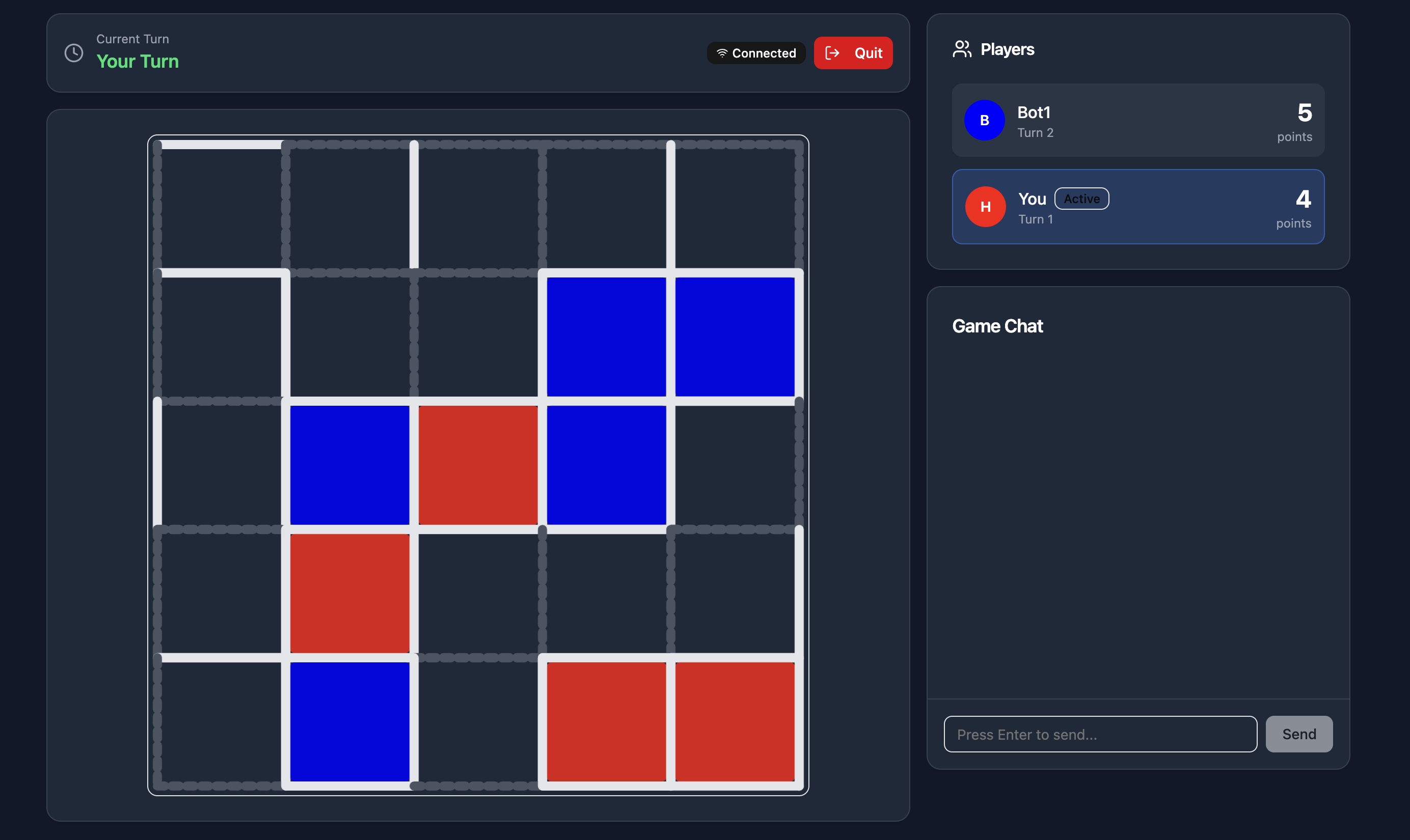Viewport: 1410px width, 840px height.
Task: Click the blue square in the top-right board area
Action: click(734, 338)
